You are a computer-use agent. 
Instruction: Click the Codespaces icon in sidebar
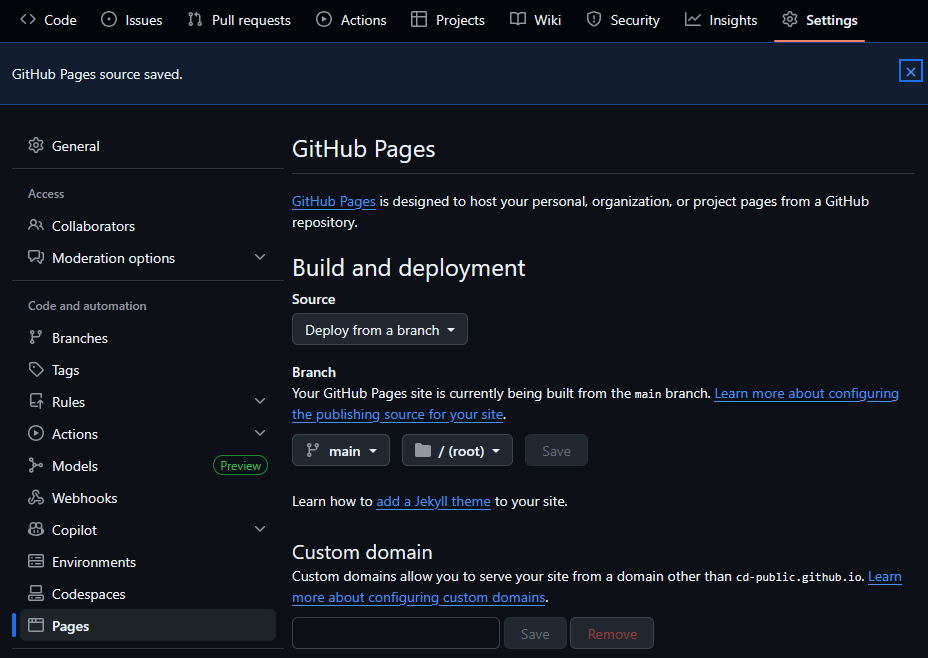point(36,594)
